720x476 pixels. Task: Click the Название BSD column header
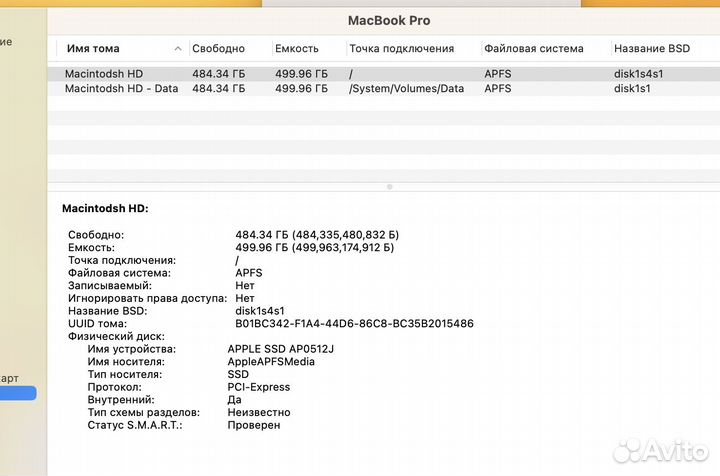point(652,48)
